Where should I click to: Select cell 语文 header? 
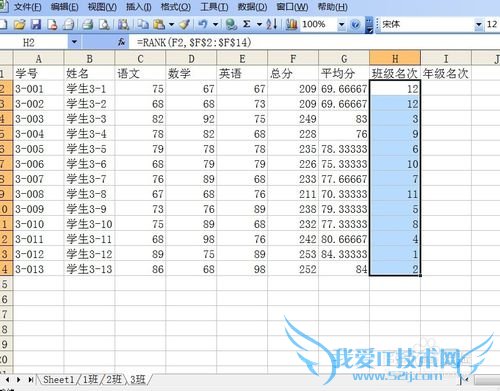tap(140, 73)
